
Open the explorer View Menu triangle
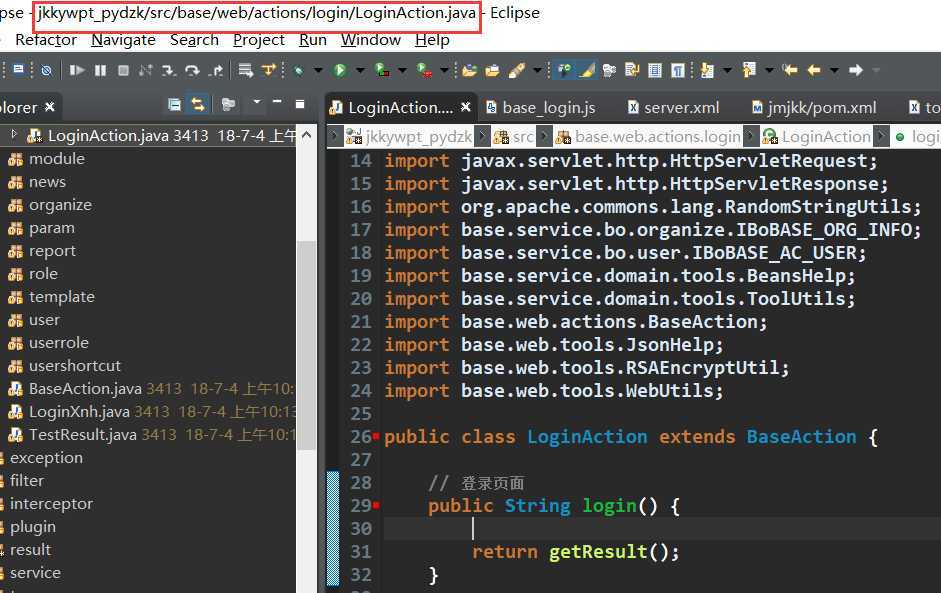(x=257, y=102)
